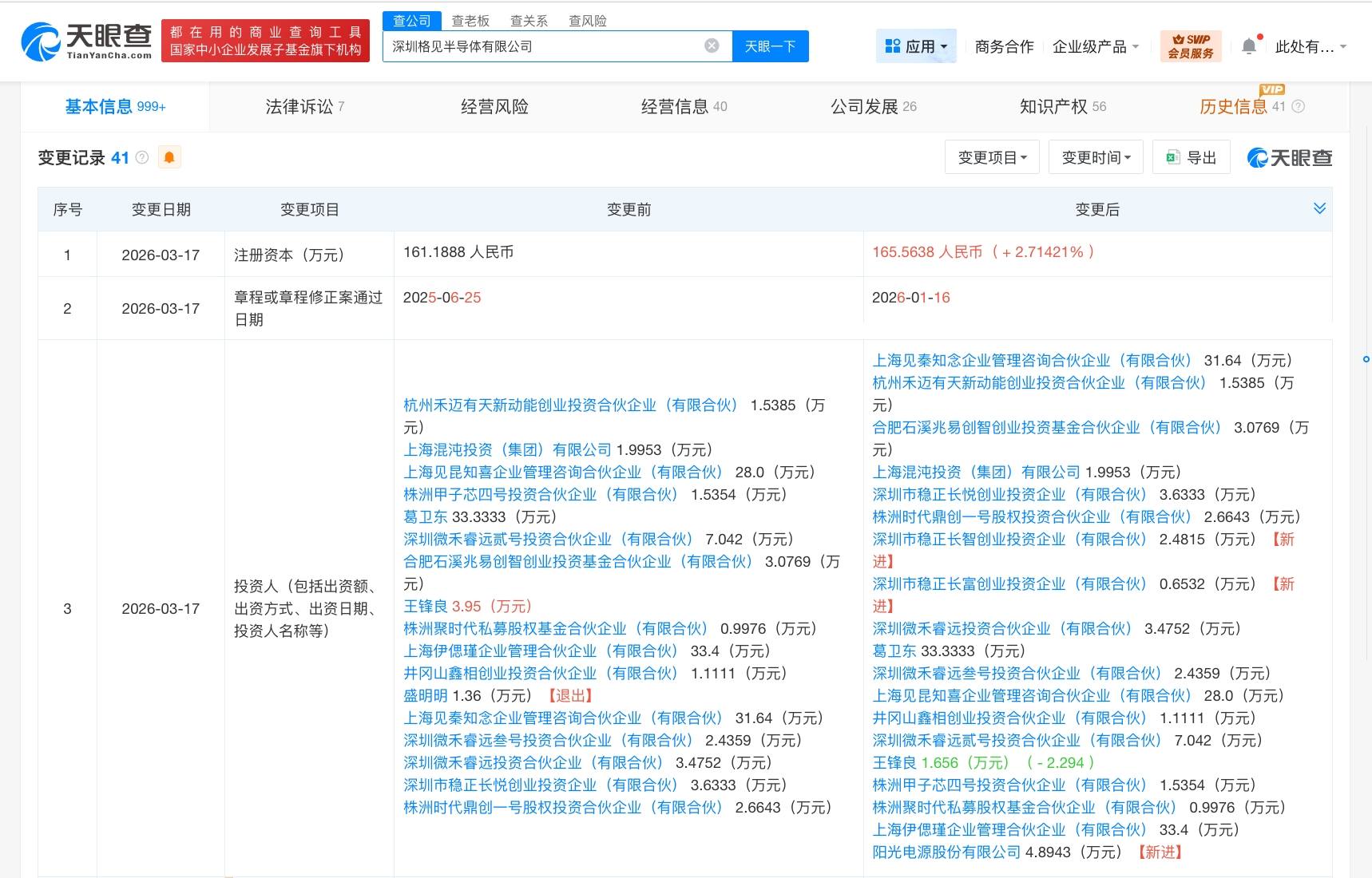
Task: Open the 企业级产品 dropdown
Action: (x=1095, y=46)
